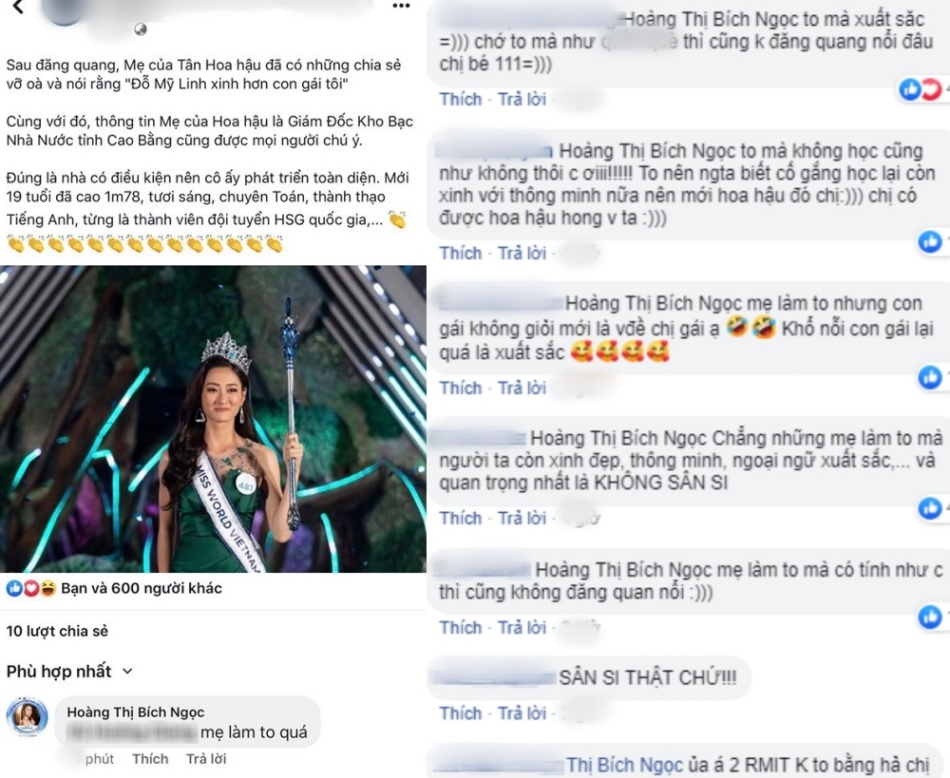Reply to the 'mẹ làm to quá' comment
This screenshot has height=778, width=950.
pyautogui.click(x=206, y=759)
